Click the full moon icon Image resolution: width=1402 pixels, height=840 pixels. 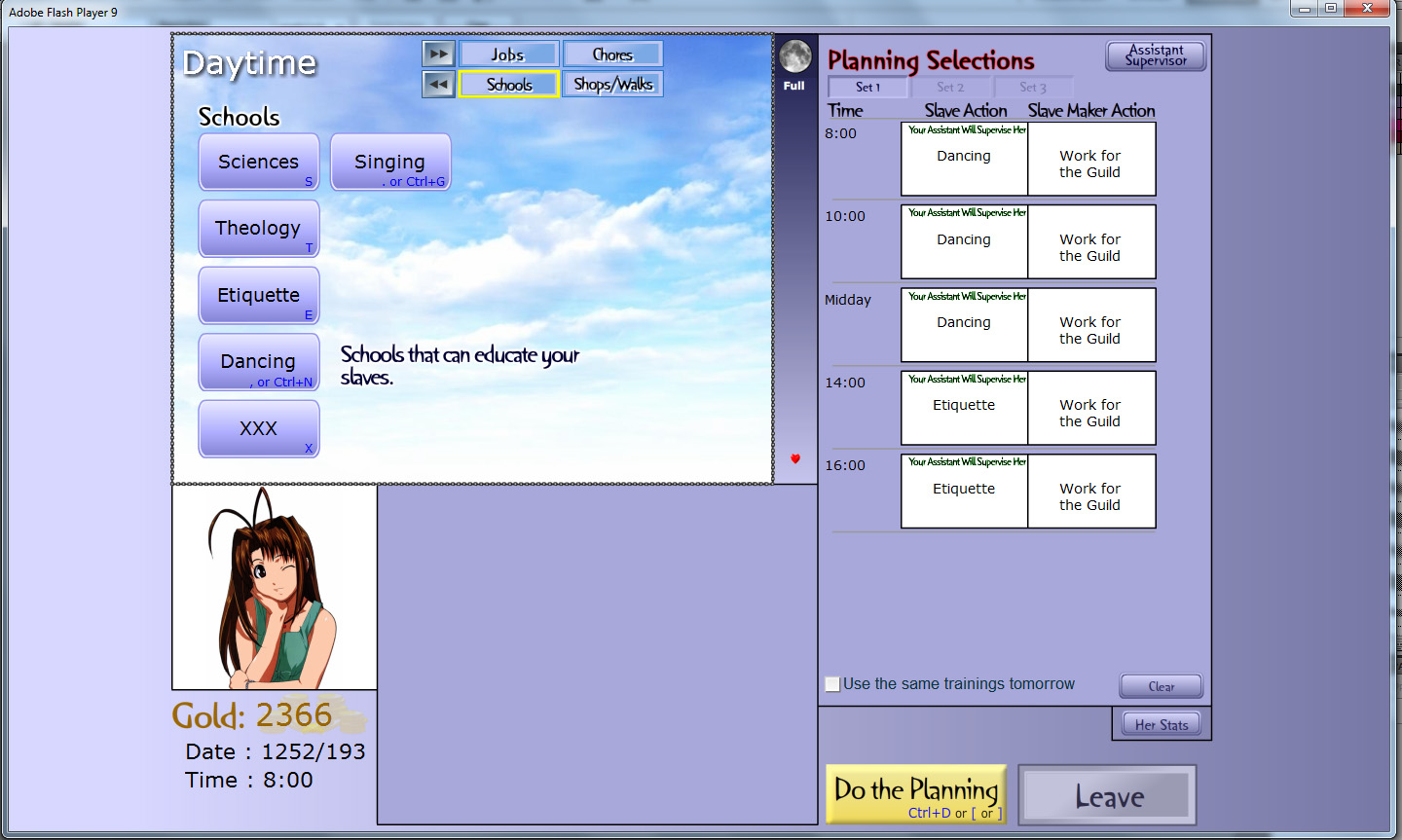pos(794,56)
